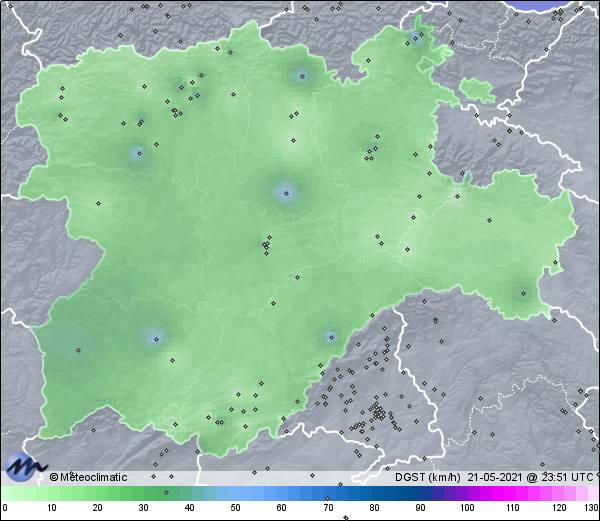
Task: Click the dark gust spot on the eastern edge
Action: tap(522, 292)
